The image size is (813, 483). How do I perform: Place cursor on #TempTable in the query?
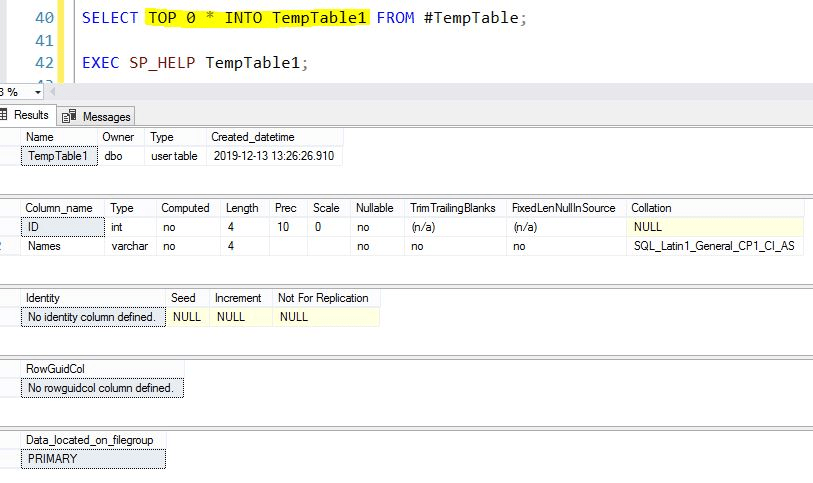pyautogui.click(x=471, y=18)
